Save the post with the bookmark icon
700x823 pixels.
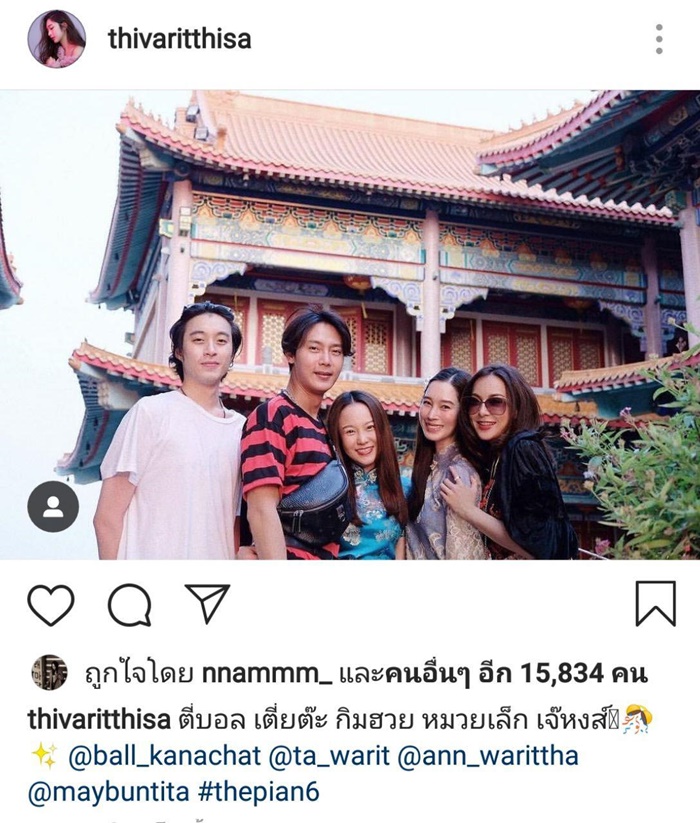[655, 604]
